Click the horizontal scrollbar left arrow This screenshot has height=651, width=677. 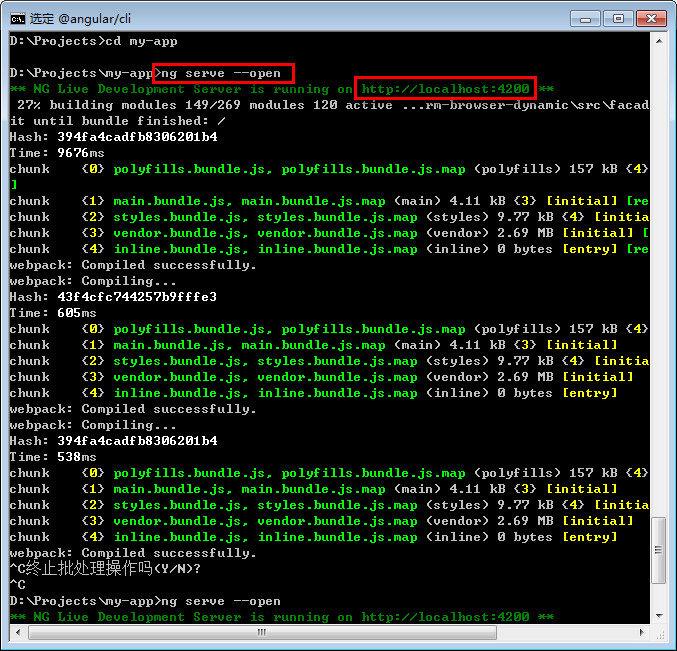[17, 632]
